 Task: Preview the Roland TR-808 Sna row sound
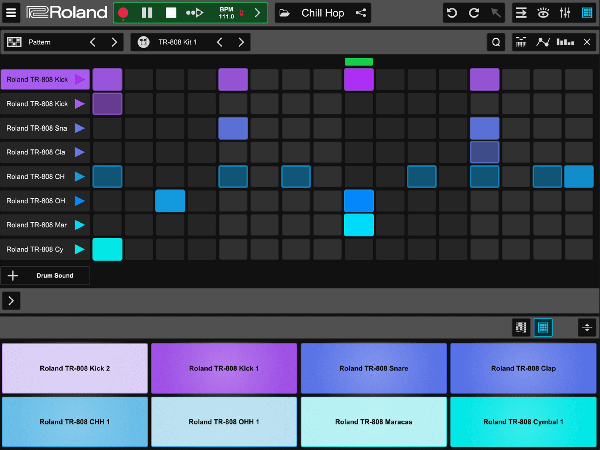click(80, 128)
